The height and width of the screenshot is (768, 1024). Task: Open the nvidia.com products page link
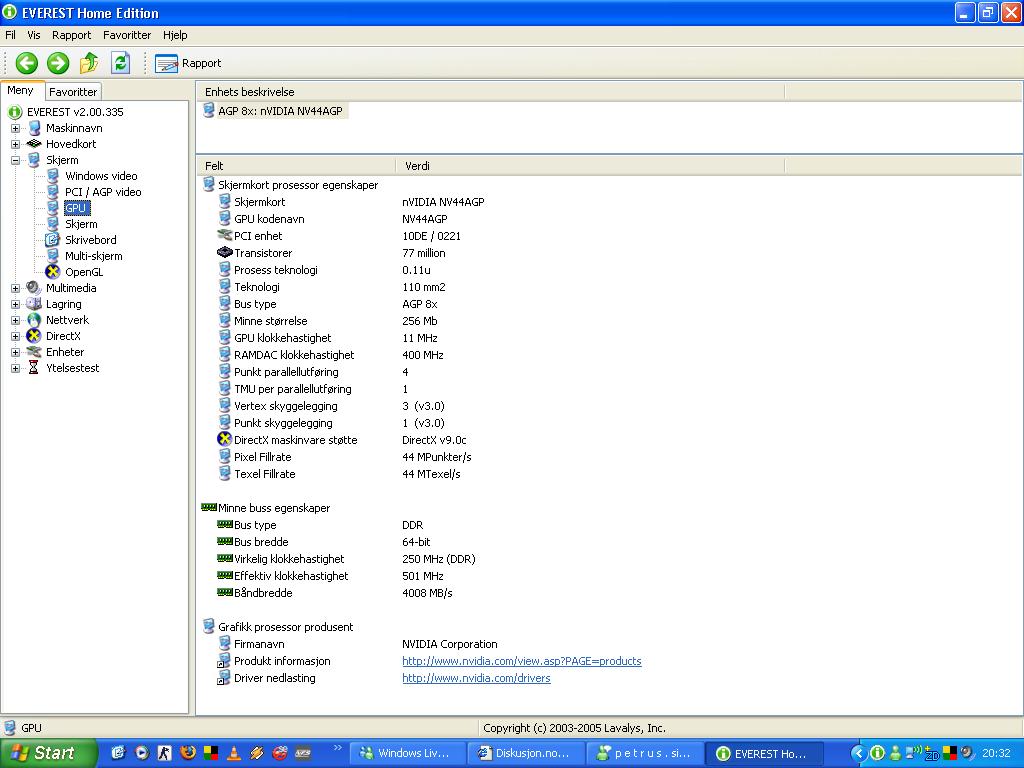pos(522,661)
